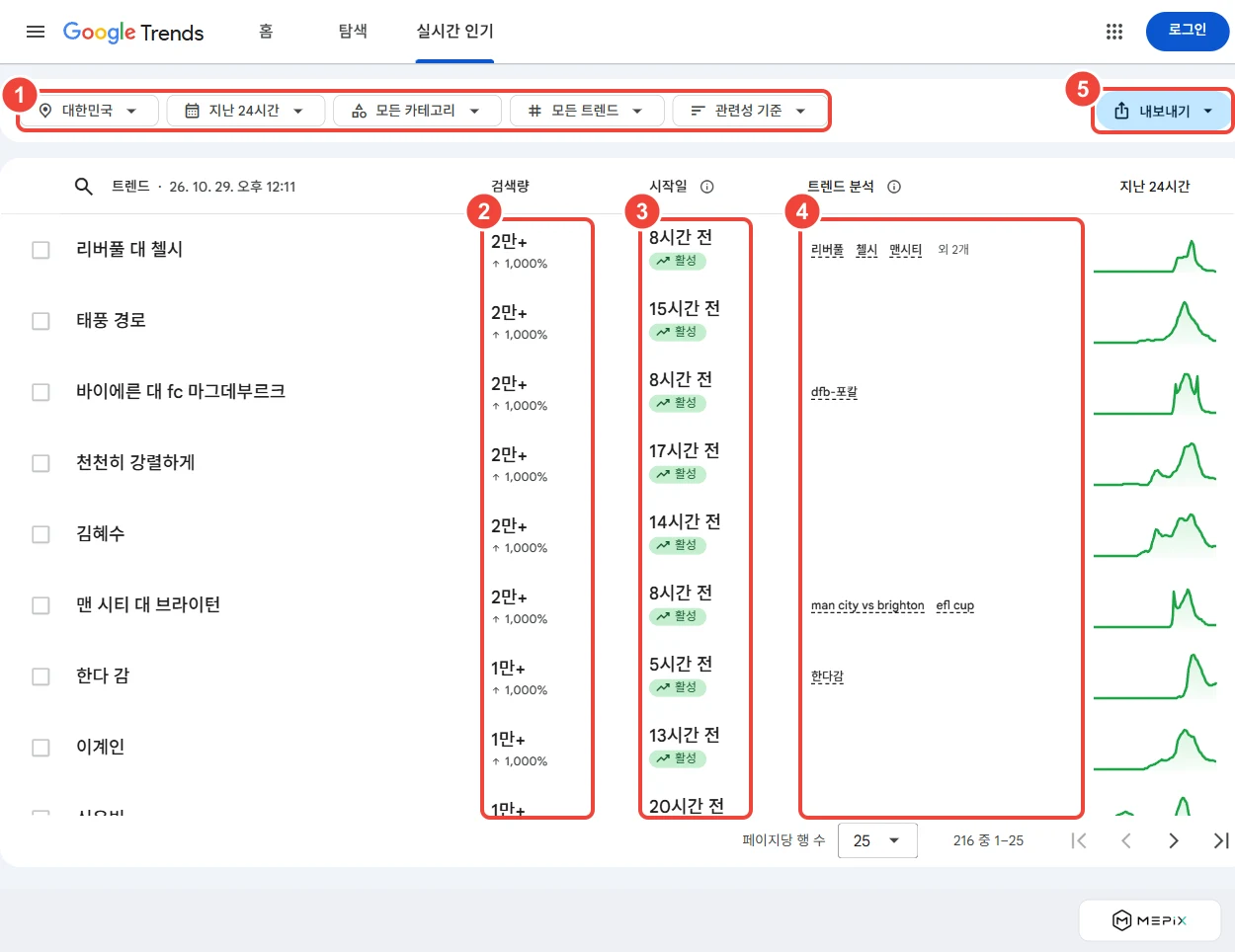Click the 로그인 button
This screenshot has height=952, width=1235.
click(1188, 31)
